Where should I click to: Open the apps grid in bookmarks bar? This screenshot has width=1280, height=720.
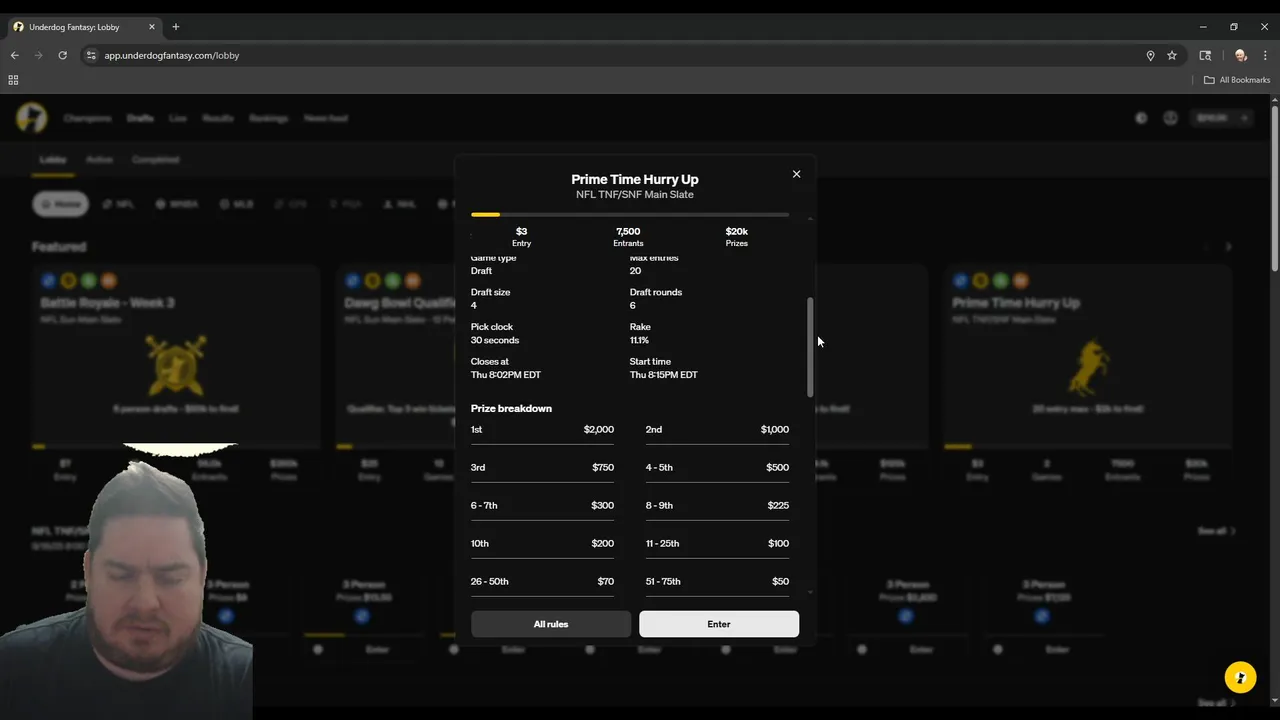click(x=13, y=80)
